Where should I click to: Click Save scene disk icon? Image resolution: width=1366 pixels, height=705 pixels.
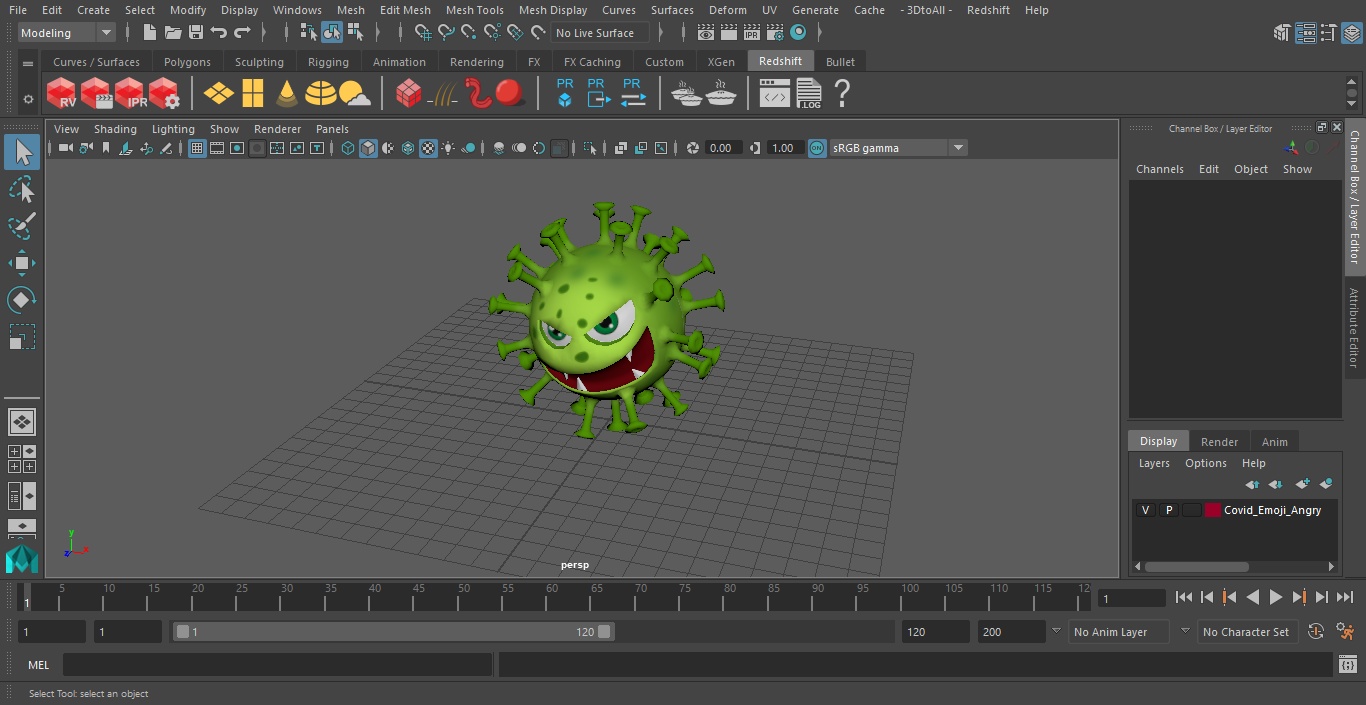tap(196, 33)
